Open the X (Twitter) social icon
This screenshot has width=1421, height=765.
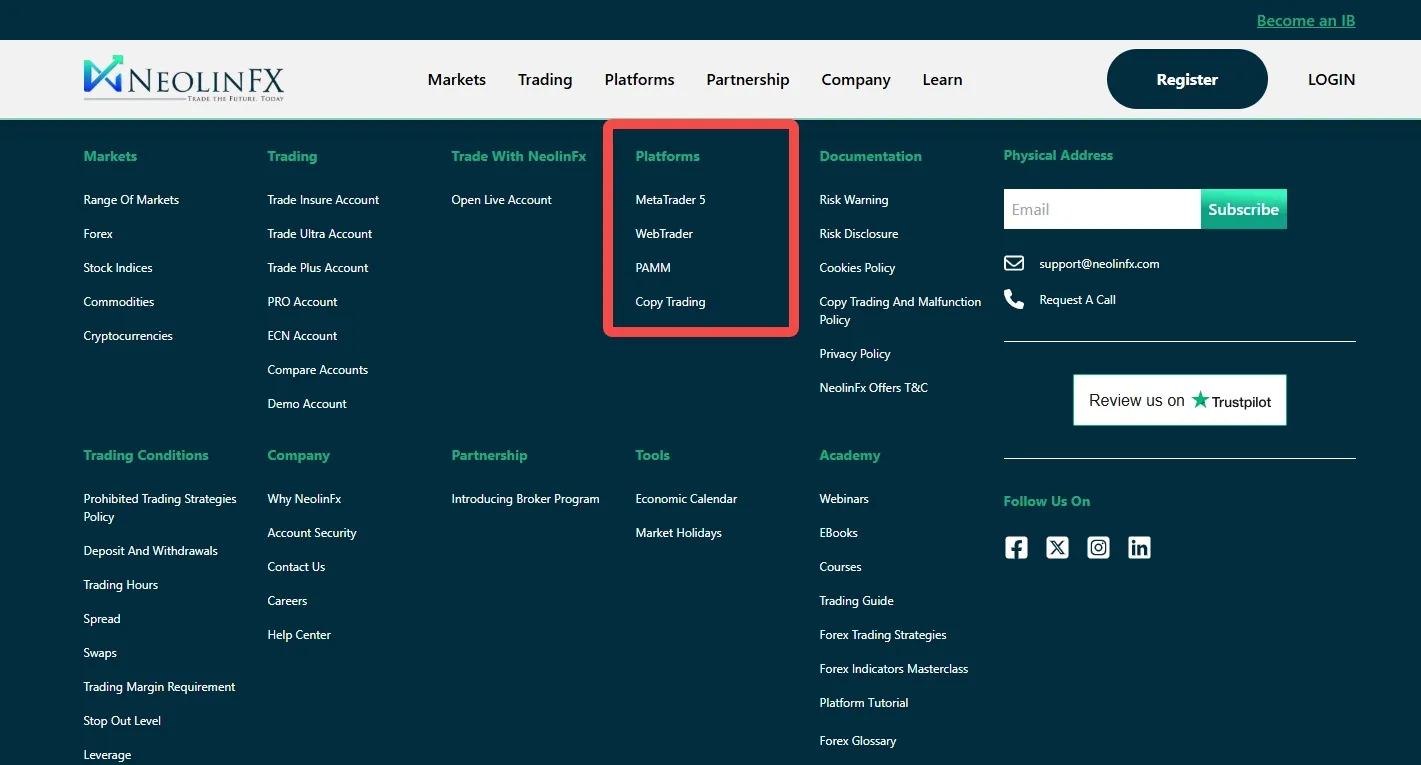1057,547
